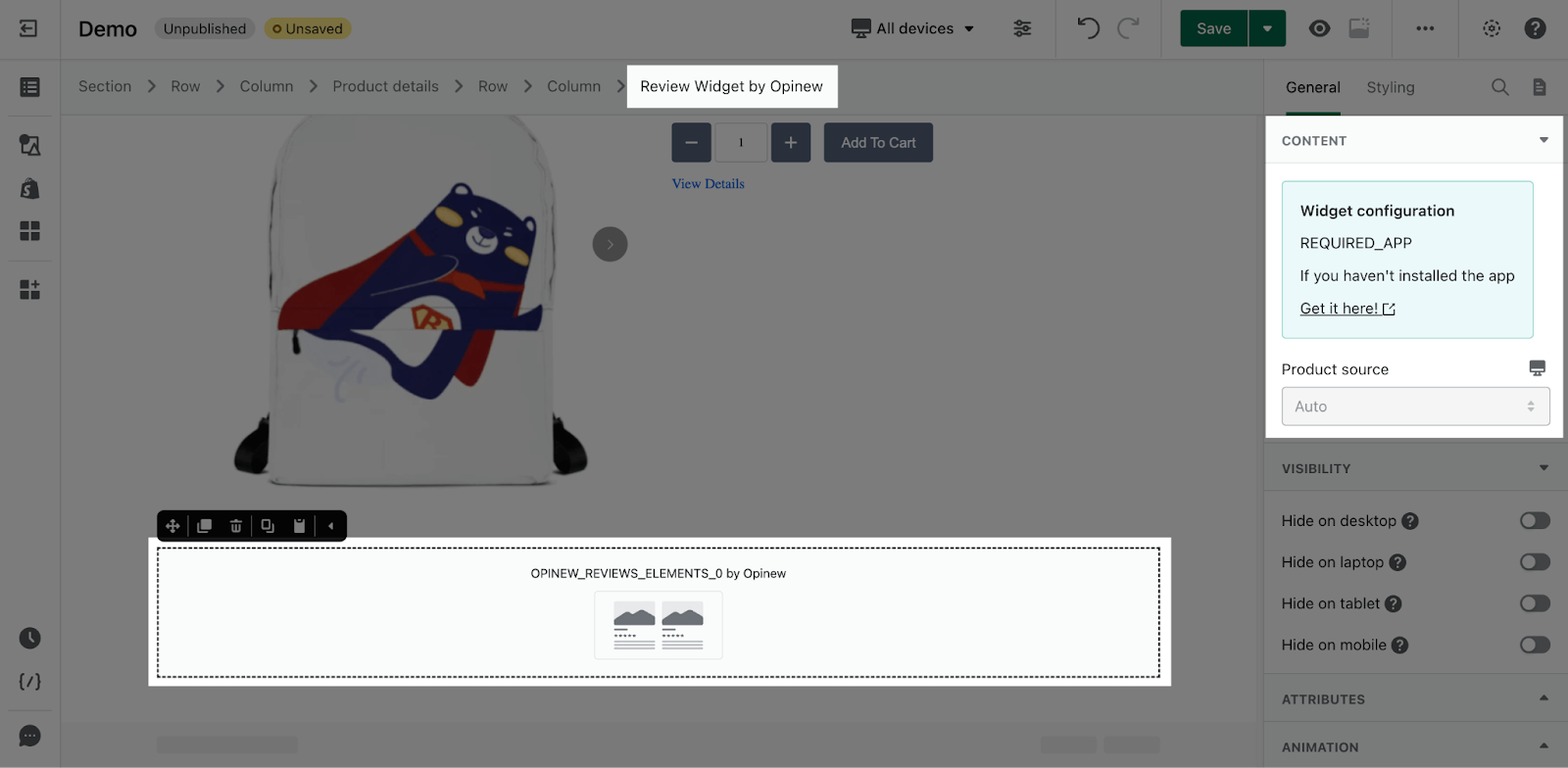
Task: Open the image library sidebar icon
Action: 30,145
